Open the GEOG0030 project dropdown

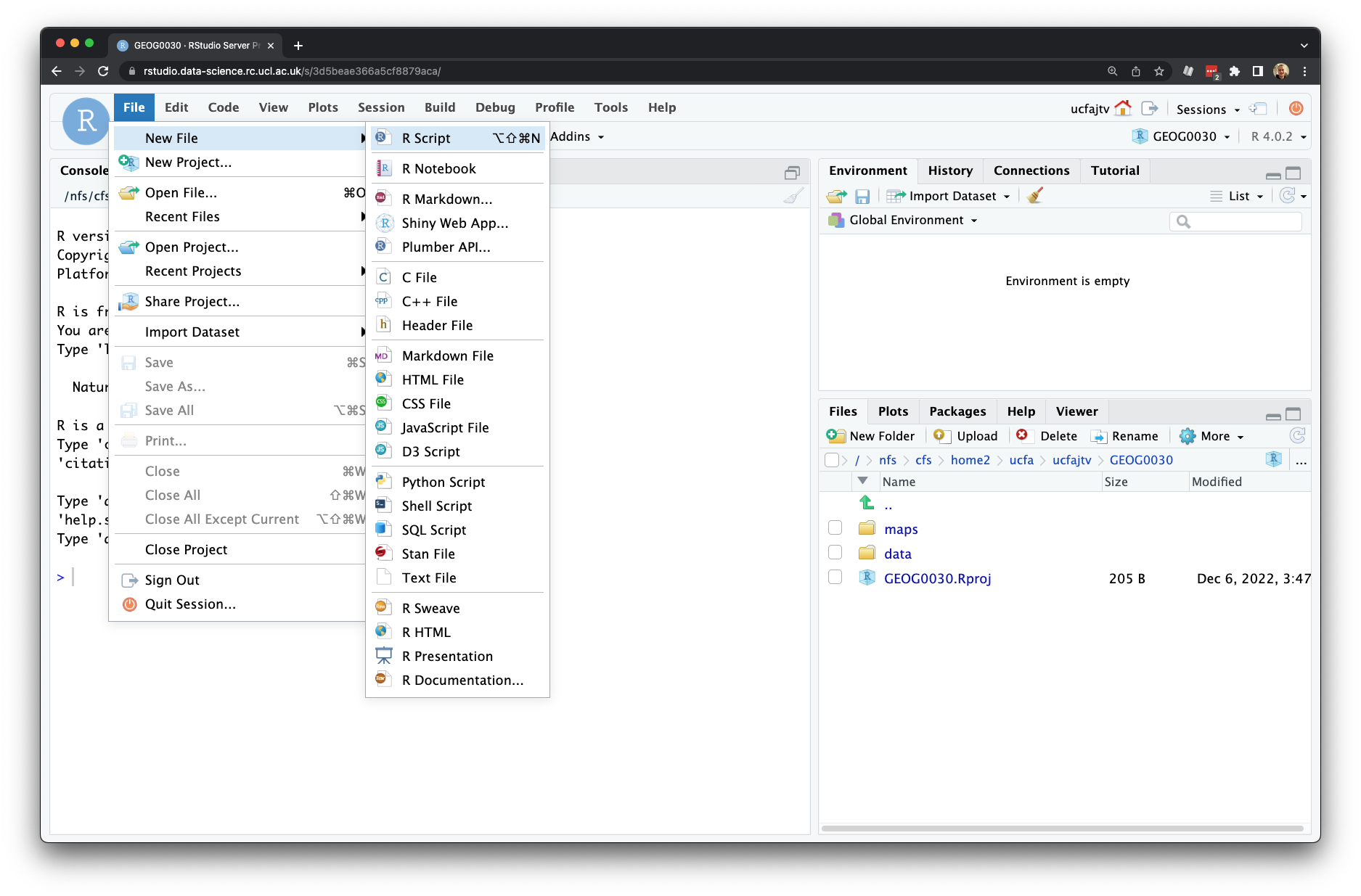(x=1181, y=136)
